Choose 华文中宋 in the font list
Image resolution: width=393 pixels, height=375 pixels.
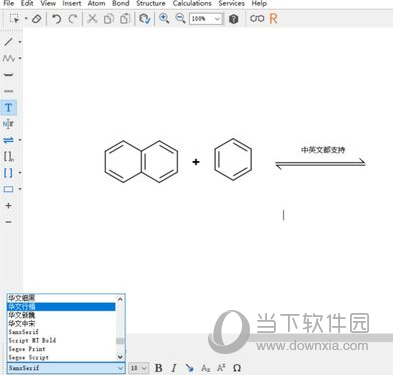pos(61,323)
